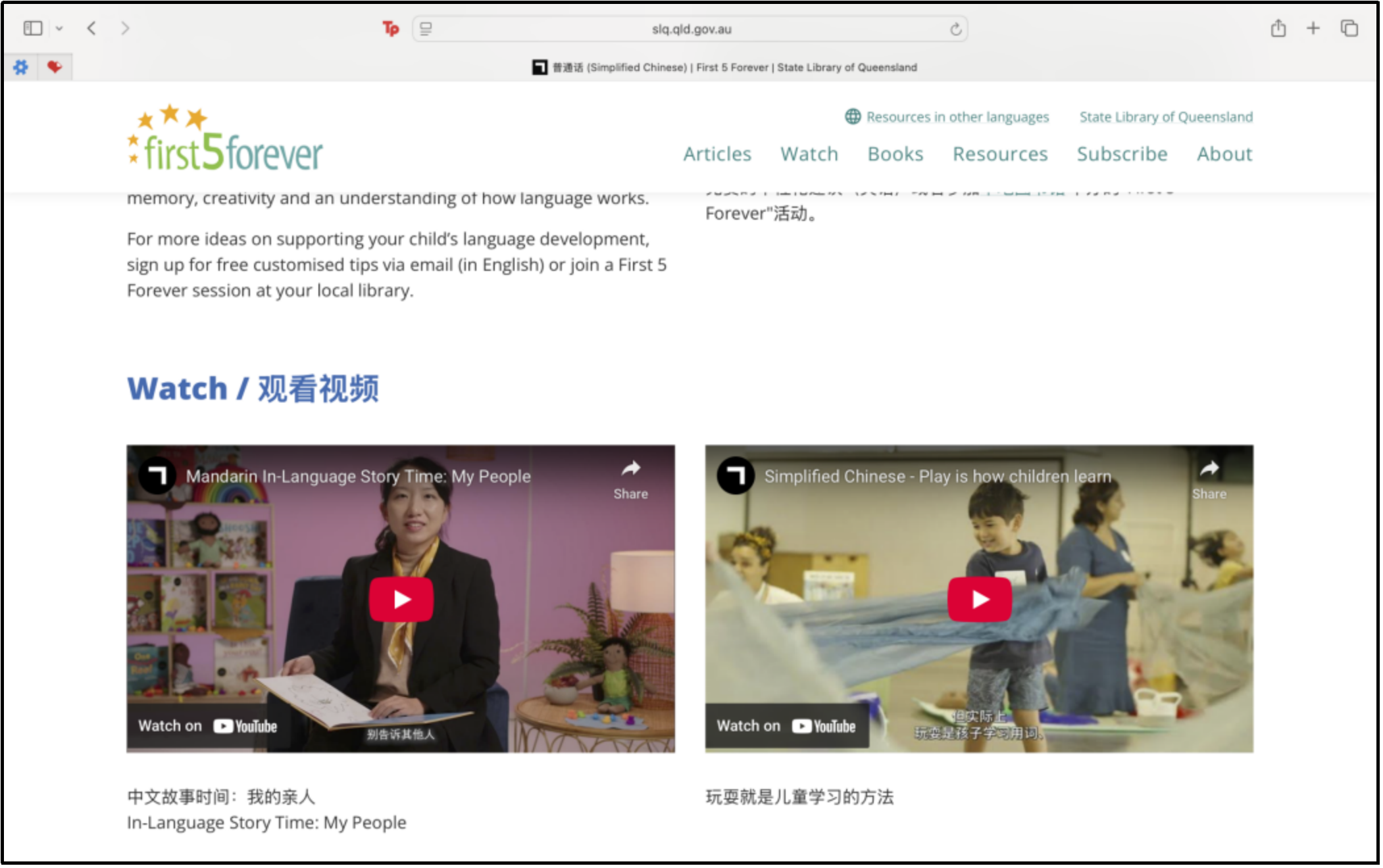This screenshot has height=868, width=1383.
Task: Click the slq.qld.gov.au address field
Action: (x=691, y=29)
